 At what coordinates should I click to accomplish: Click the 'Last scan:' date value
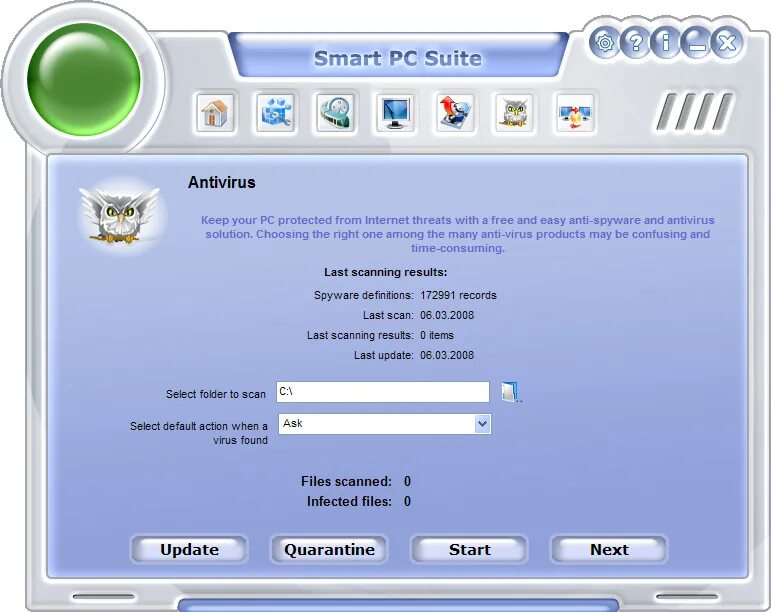click(447, 315)
